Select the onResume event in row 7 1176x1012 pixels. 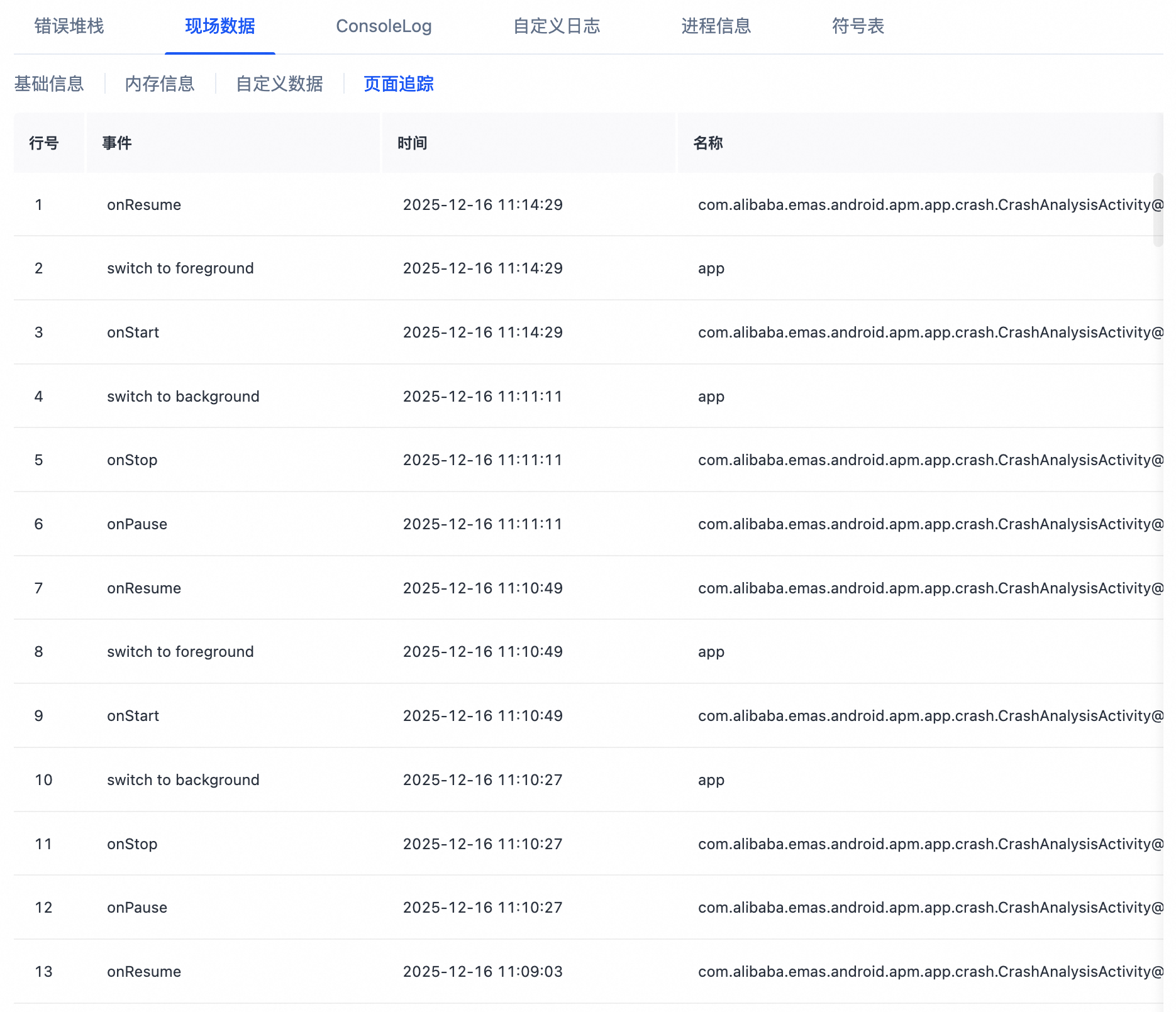click(144, 588)
